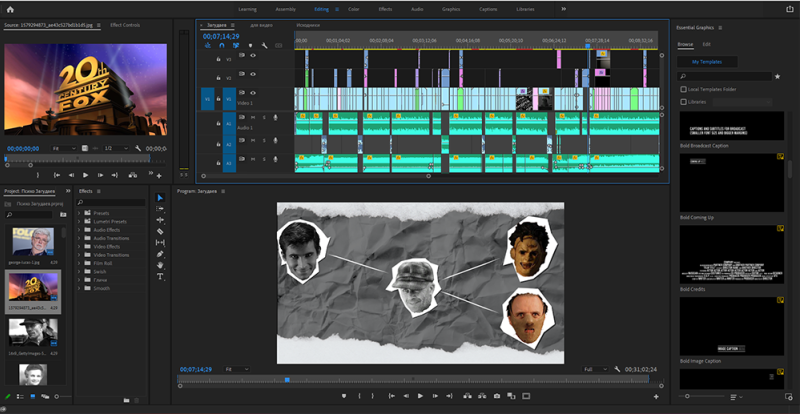
Task: Select the Hand tool
Action: click(x=160, y=265)
